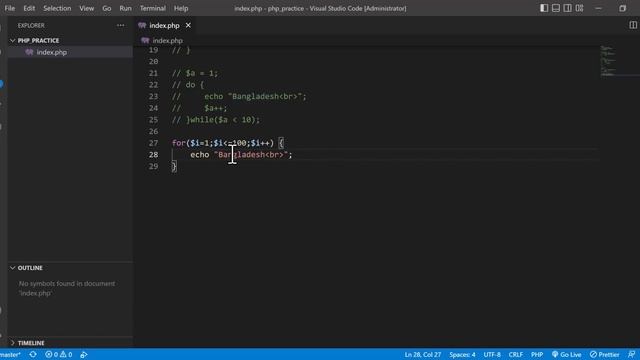Viewport: 640px width, 360px height.
Task: Click the EXPLORER panel title
Action: [x=31, y=25]
